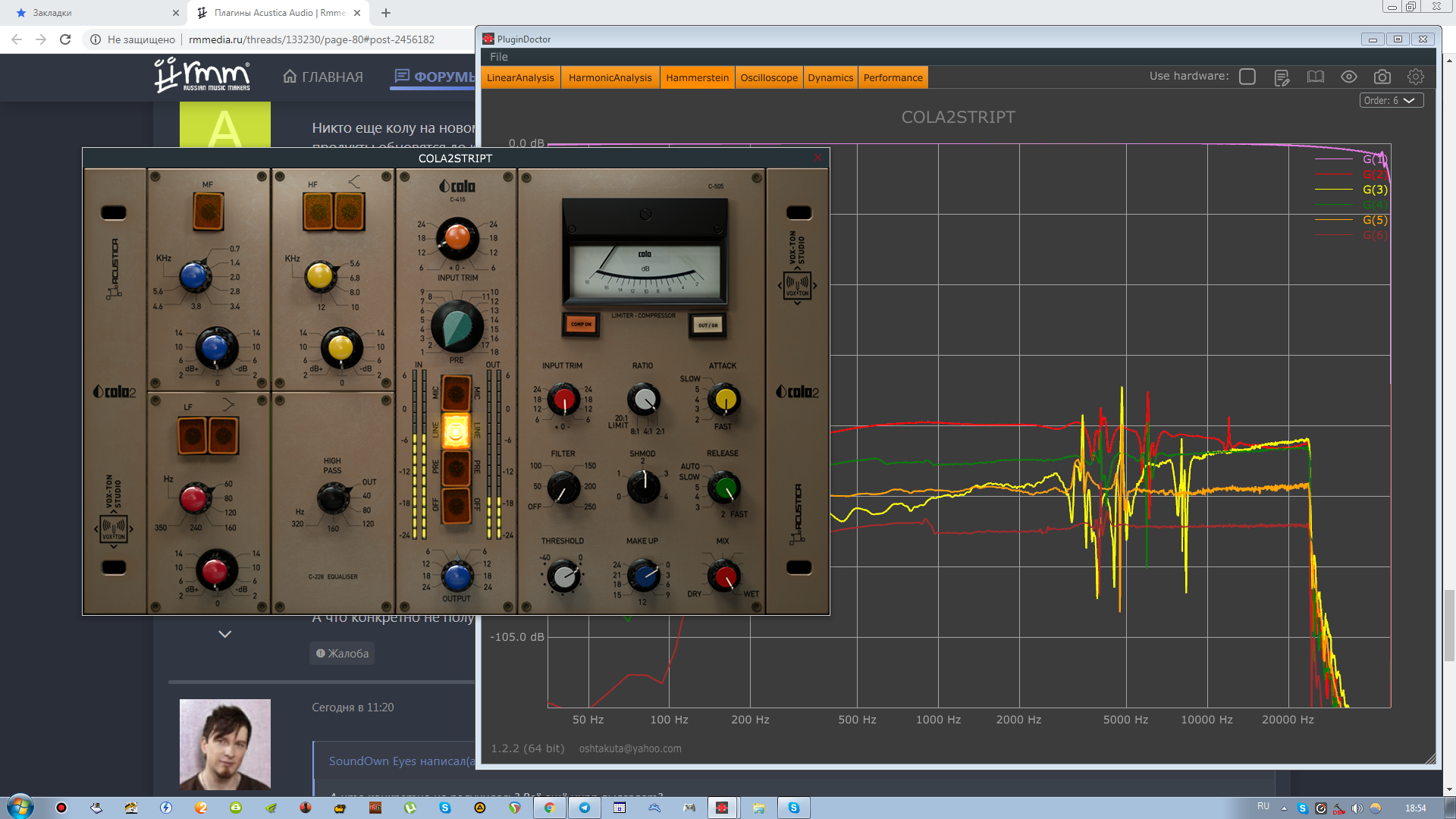The height and width of the screenshot is (819, 1456).
Task: Toggle the G(3) curve in the legend
Action: 1374,190
